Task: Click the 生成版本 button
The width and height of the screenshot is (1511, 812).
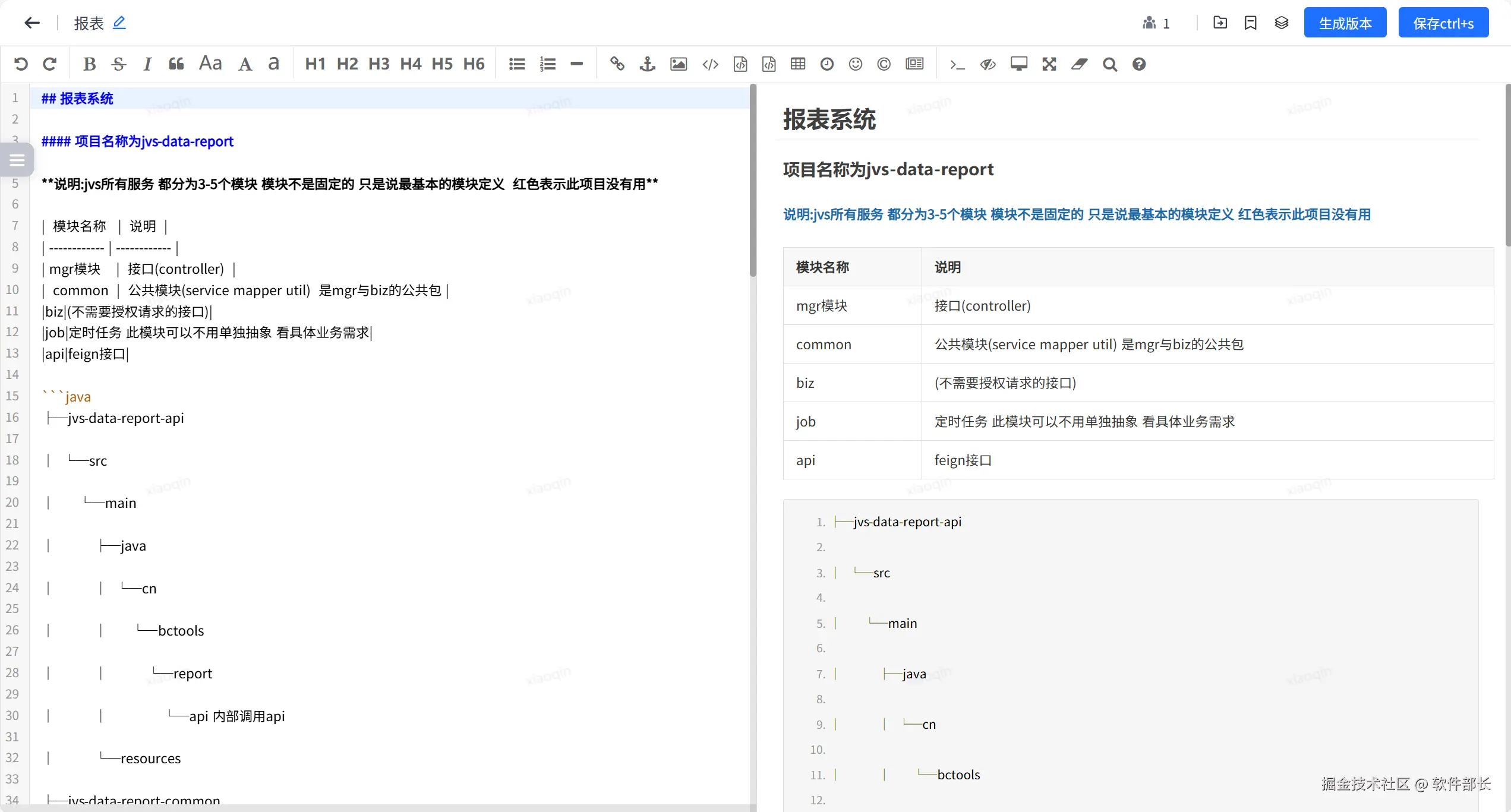Action: click(1345, 23)
